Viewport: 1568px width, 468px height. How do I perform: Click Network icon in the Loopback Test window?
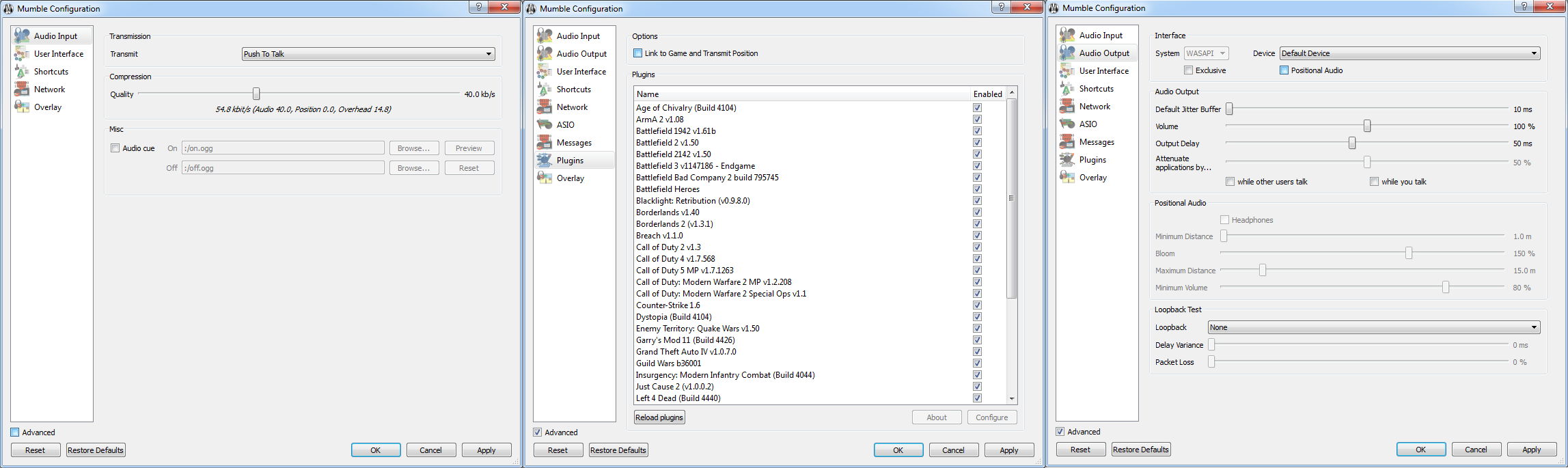pos(1067,107)
